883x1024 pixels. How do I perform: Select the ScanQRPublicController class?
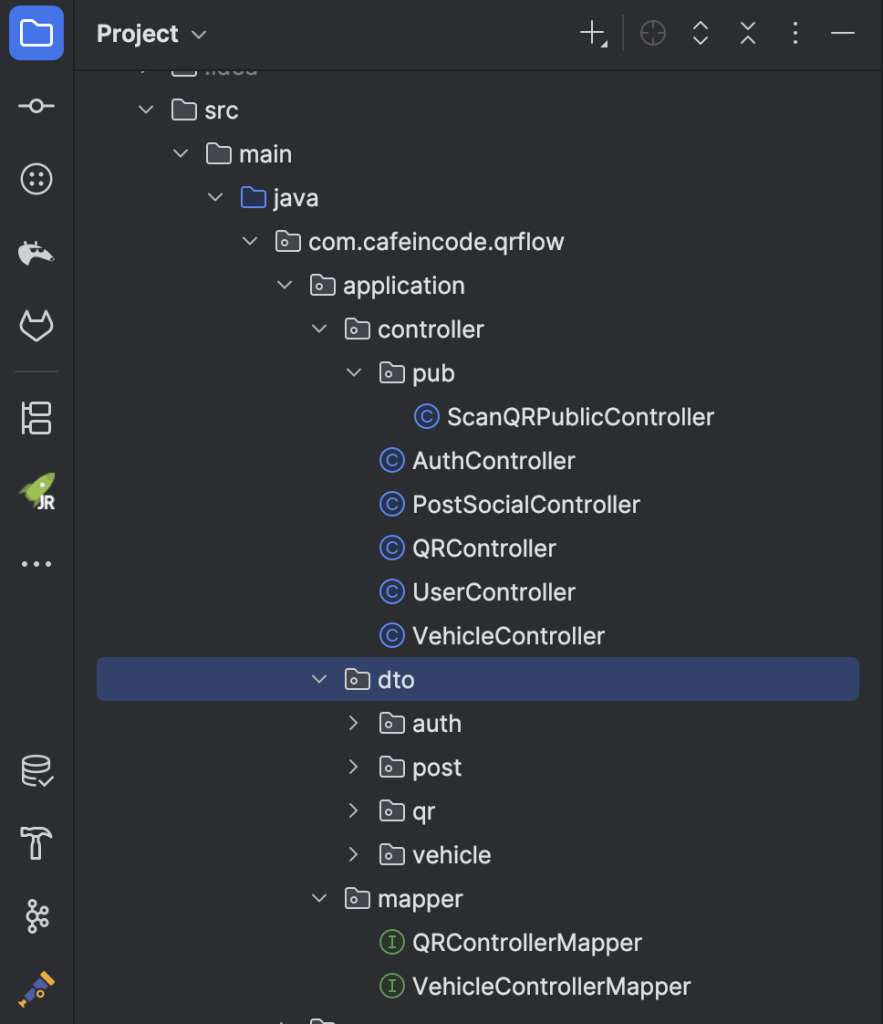coord(580,417)
